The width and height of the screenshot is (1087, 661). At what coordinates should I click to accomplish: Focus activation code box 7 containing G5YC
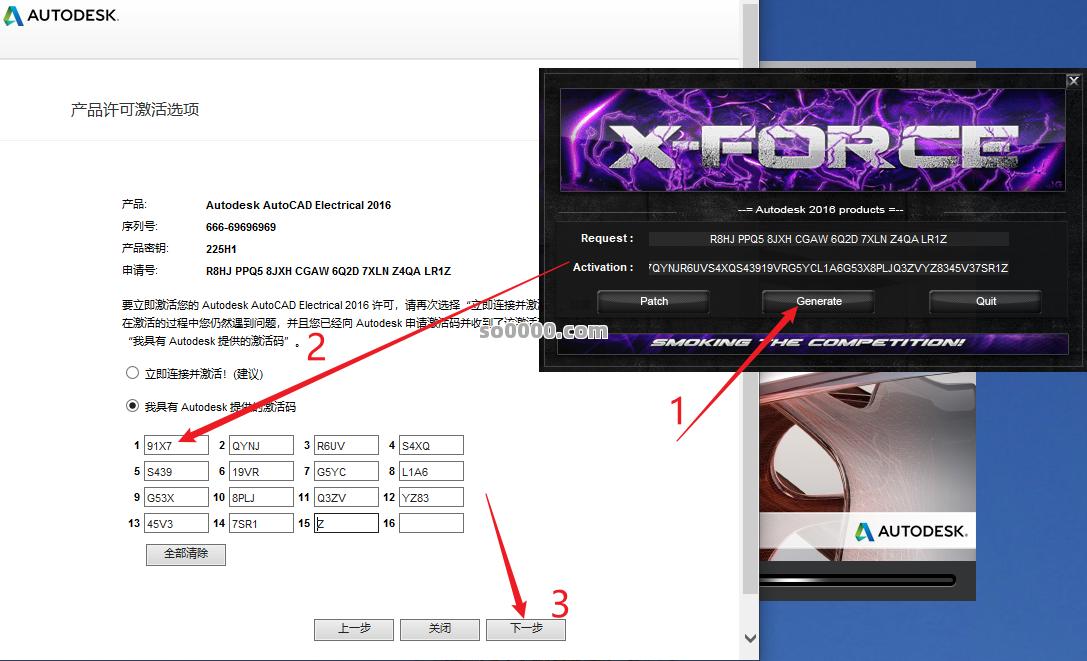tap(347, 471)
